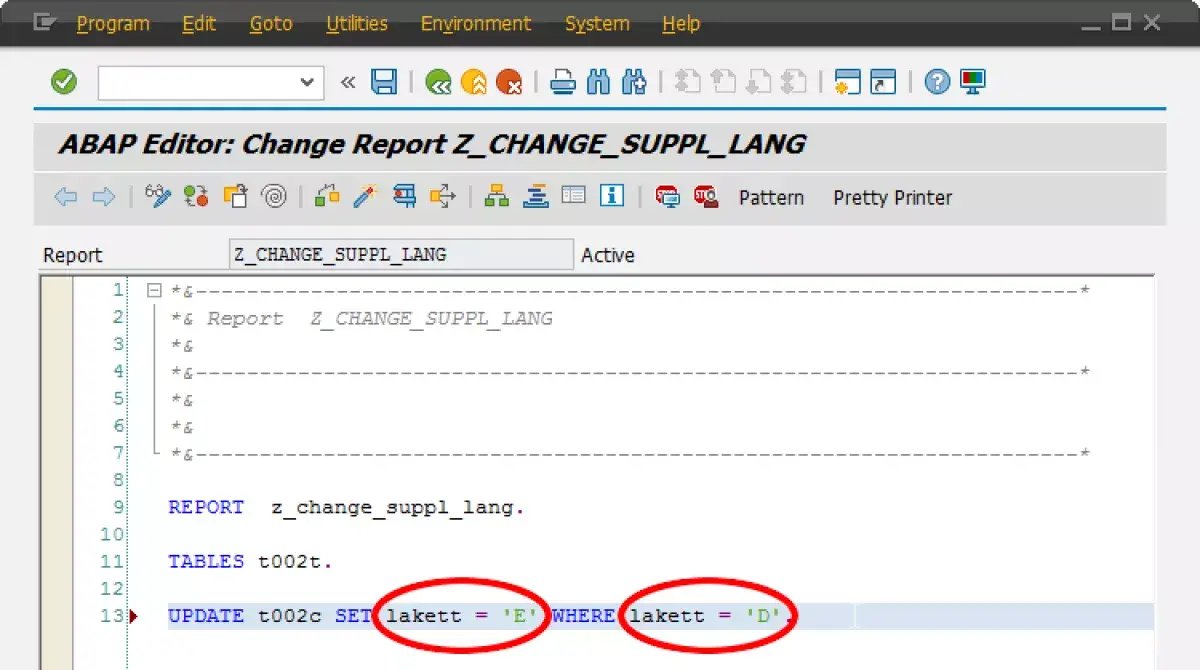Run syntax Check icon
Viewport: 1200px width, 670px height.
tap(327, 196)
